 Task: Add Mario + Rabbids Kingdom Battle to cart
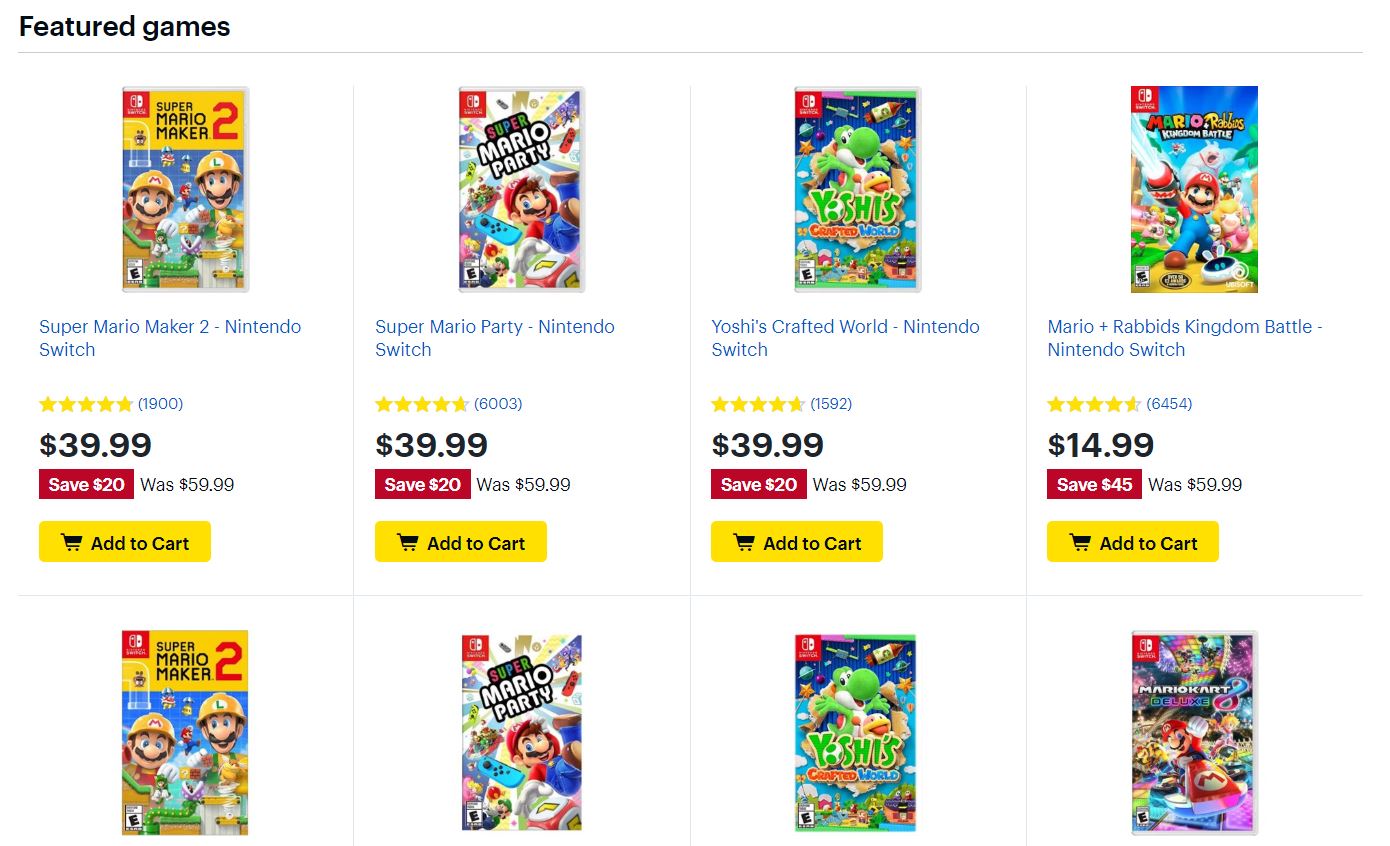coord(1133,542)
